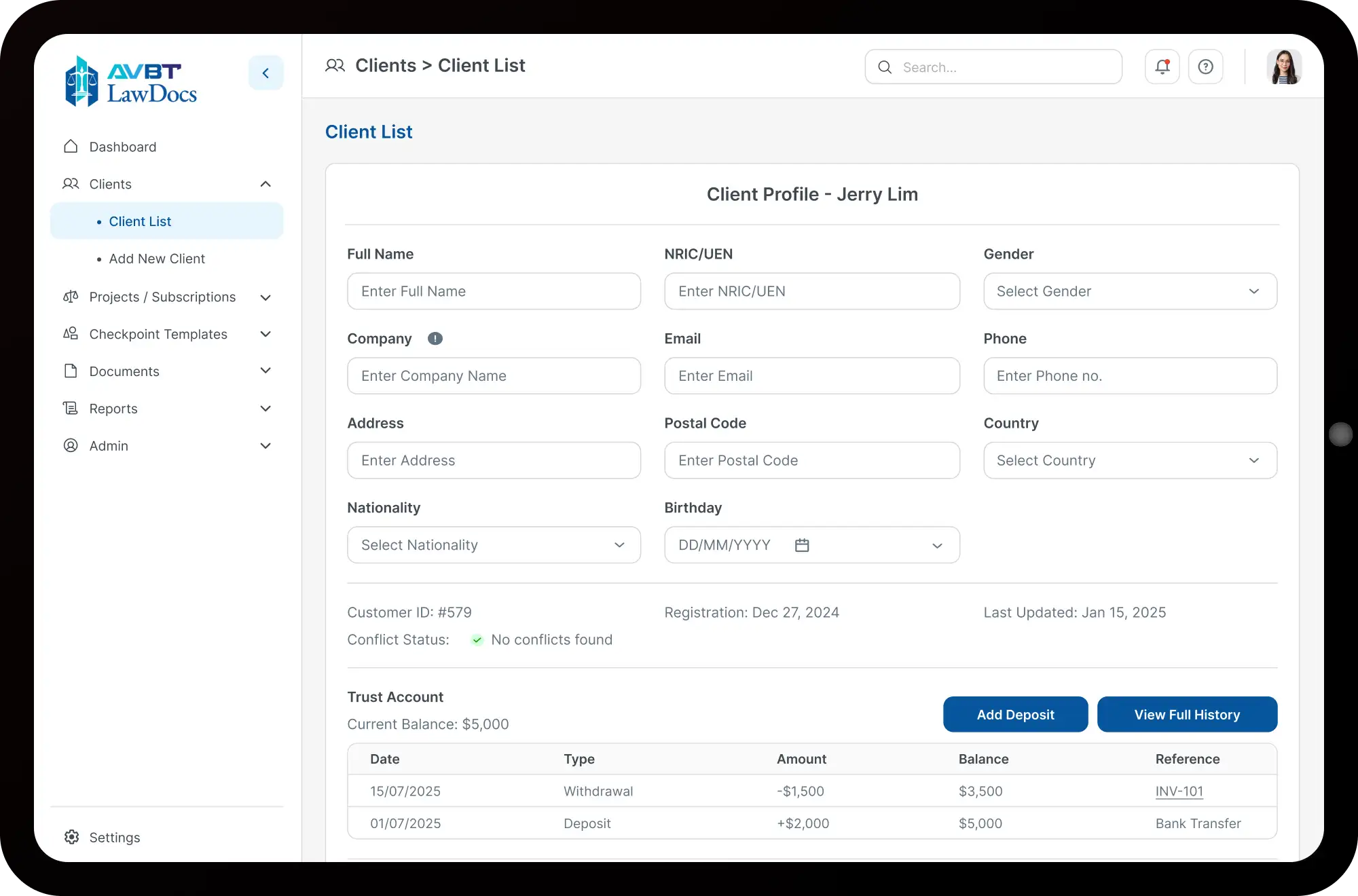The image size is (1358, 896).
Task: Click the Dashboard home icon
Action: pos(71,147)
